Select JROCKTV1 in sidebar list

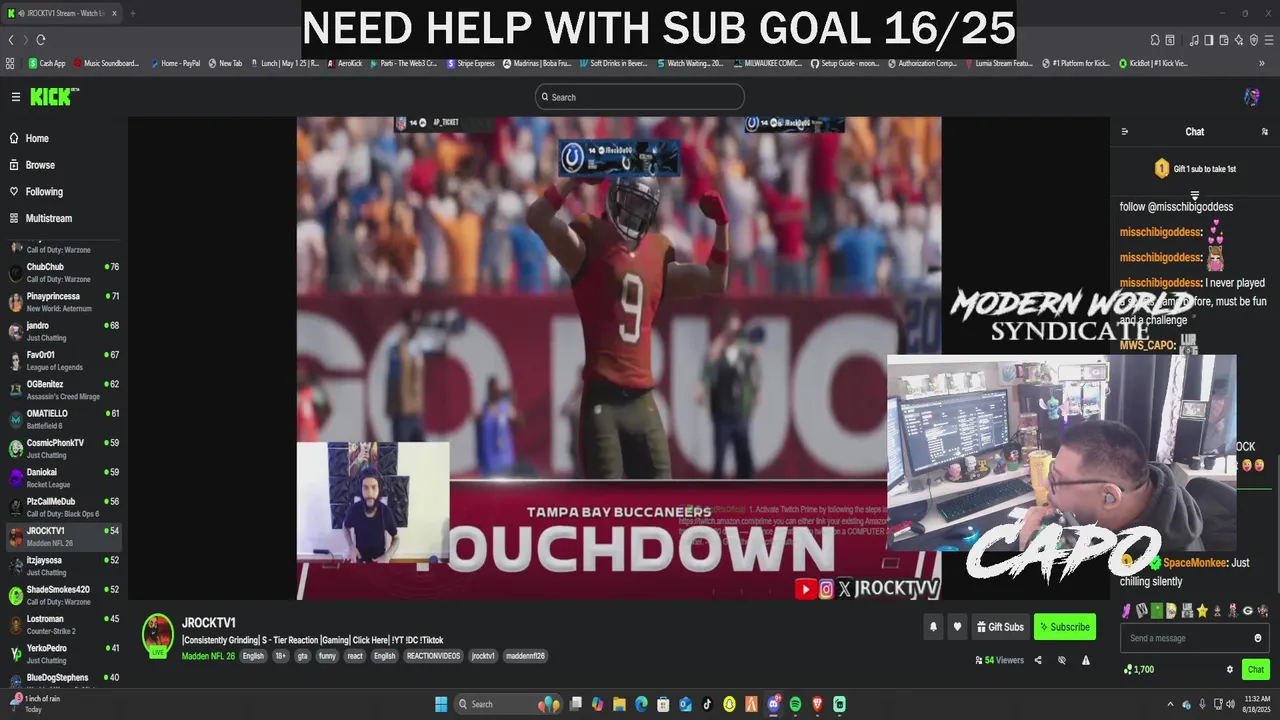pyautogui.click(x=63, y=537)
